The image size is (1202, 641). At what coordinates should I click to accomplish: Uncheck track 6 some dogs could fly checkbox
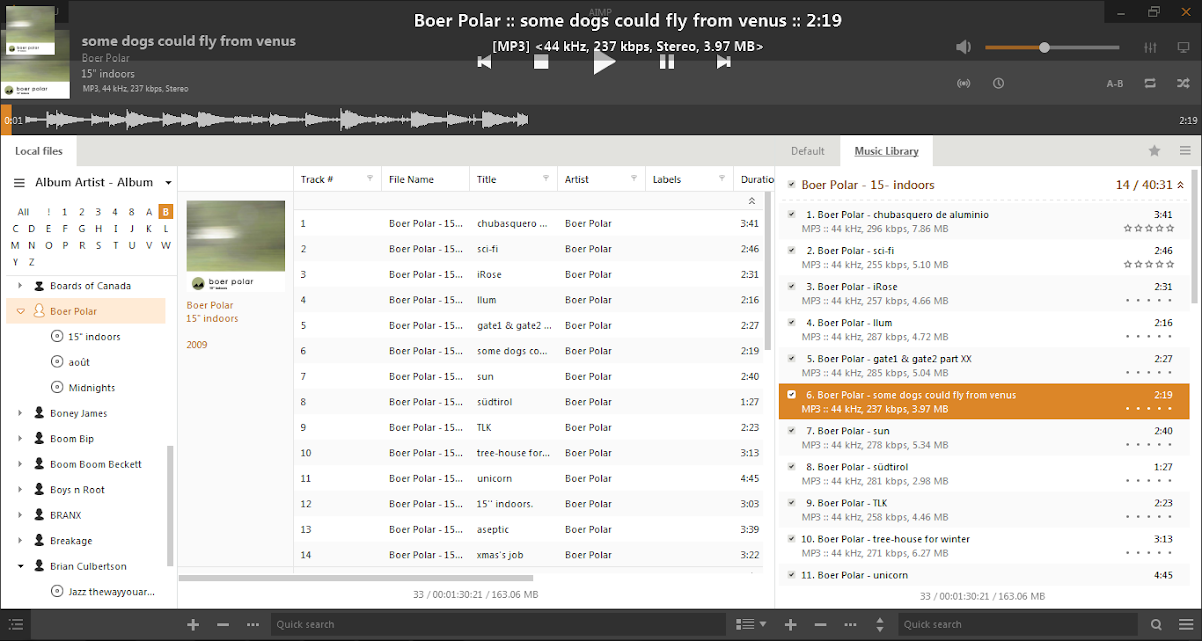point(792,394)
